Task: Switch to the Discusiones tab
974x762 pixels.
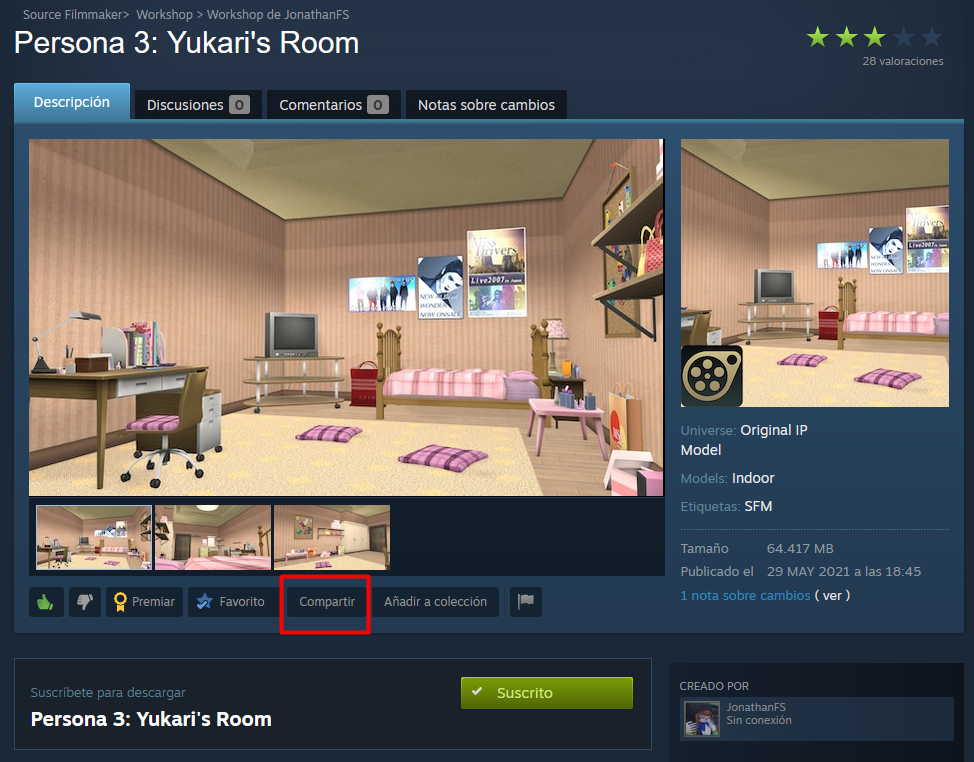Action: 198,104
